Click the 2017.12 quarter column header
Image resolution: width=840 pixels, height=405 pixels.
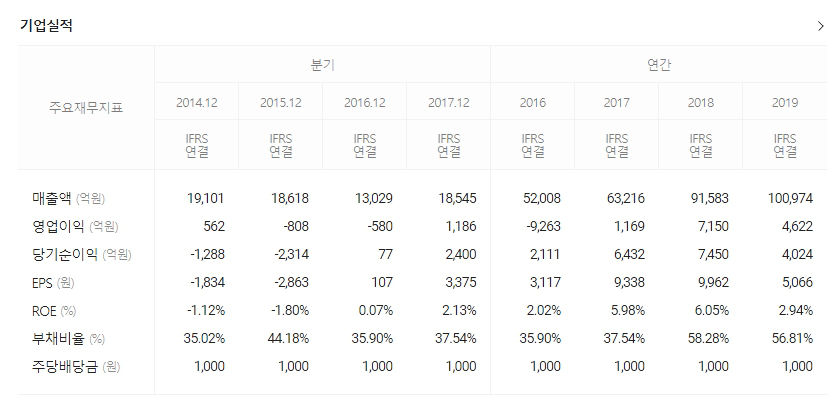449,102
